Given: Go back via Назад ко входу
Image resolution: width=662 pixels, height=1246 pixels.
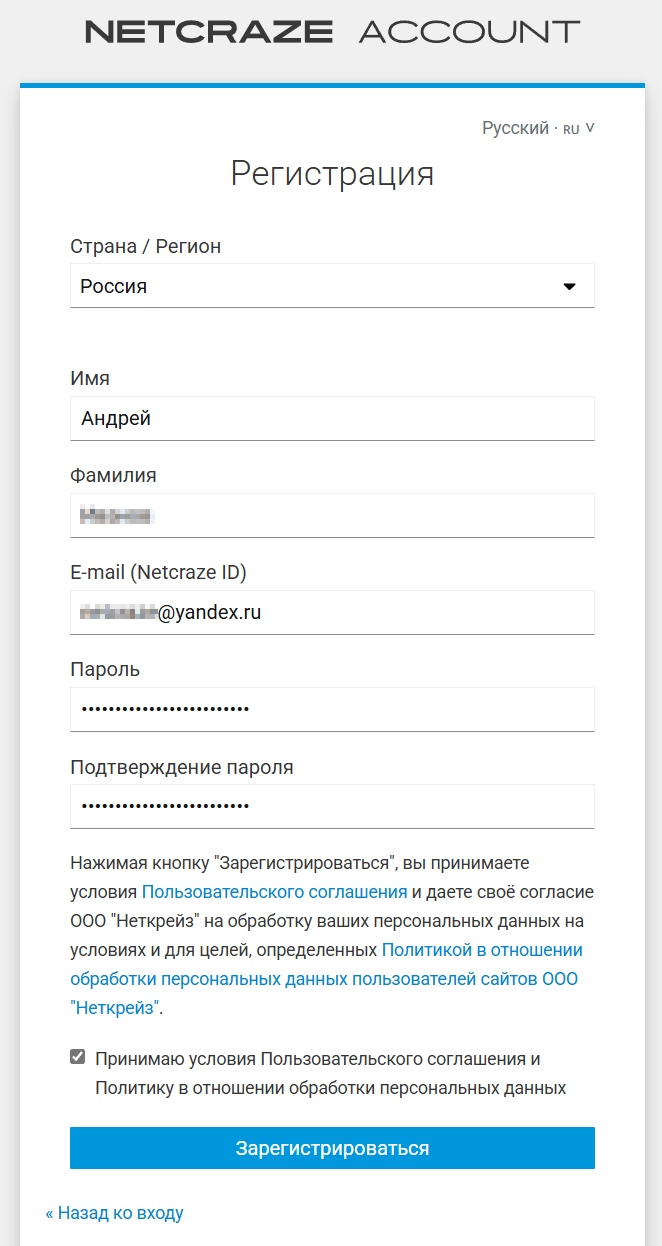Looking at the screenshot, I should coord(115,1213).
